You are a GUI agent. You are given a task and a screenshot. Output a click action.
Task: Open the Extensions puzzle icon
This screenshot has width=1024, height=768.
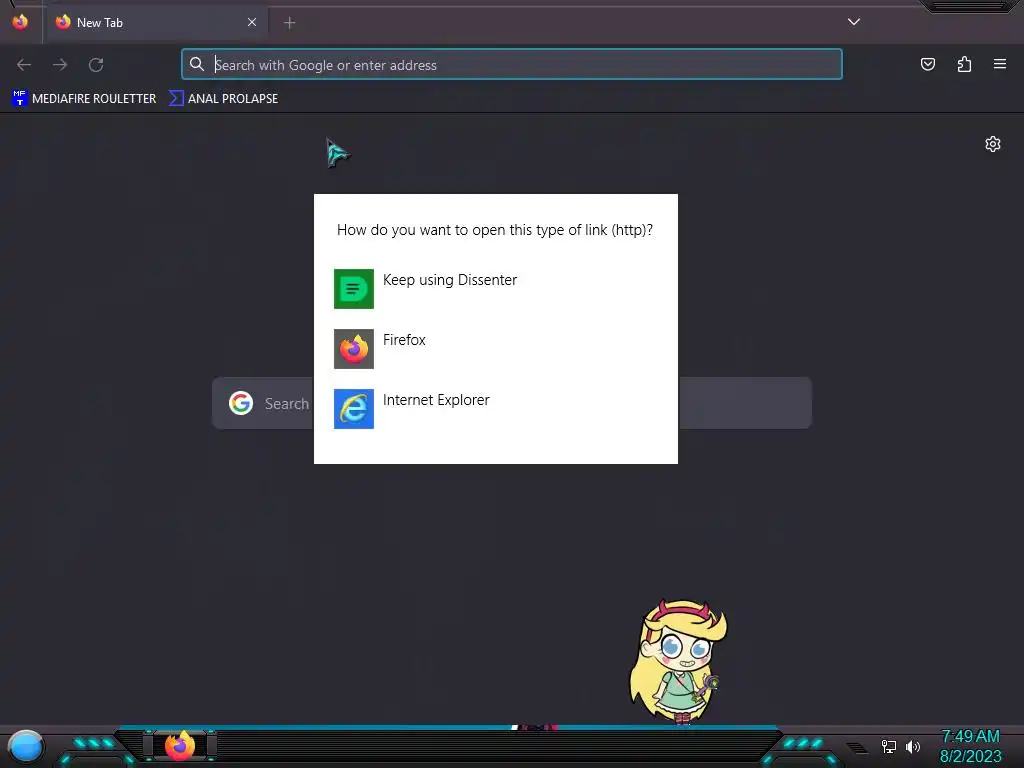(964, 64)
